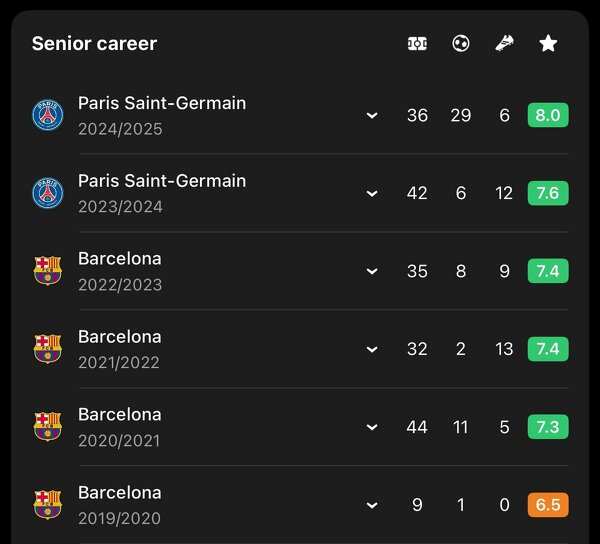Click the Barcelona crest for 2022/2023
The width and height of the screenshot is (600, 544).
pos(47,271)
